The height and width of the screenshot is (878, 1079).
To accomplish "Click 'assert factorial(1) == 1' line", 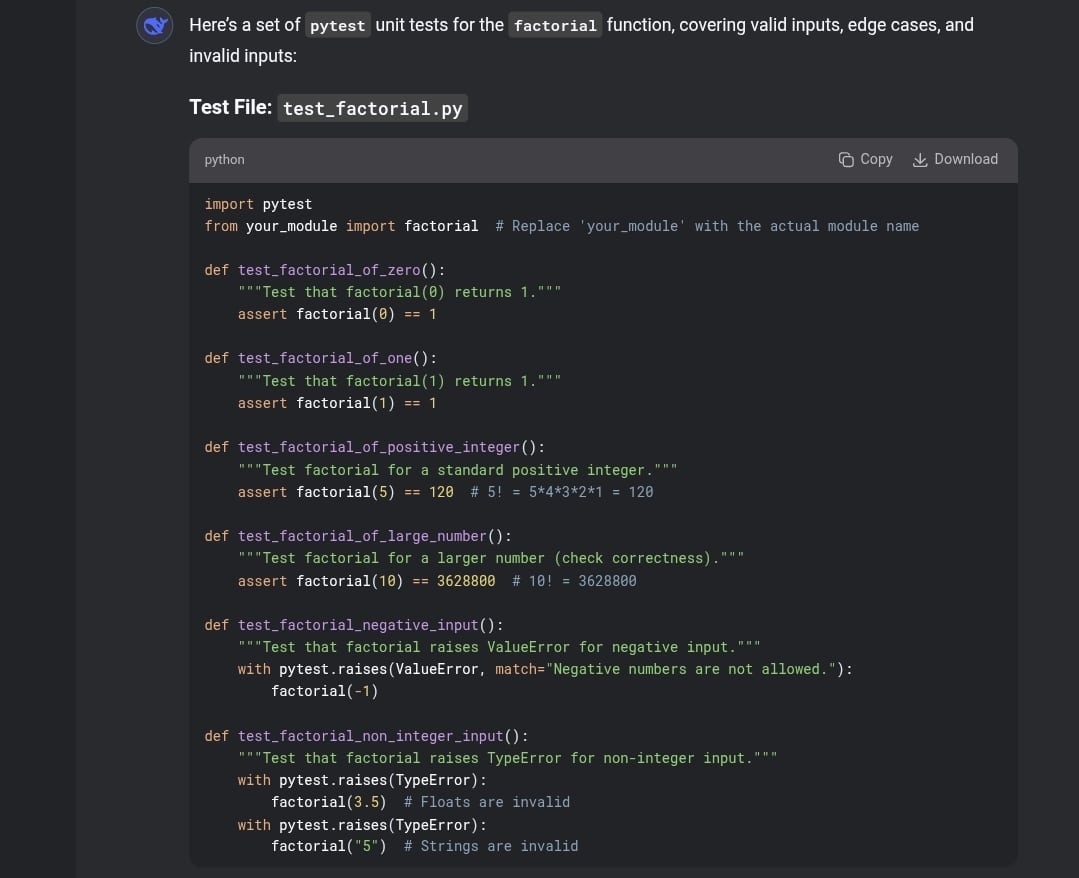I will 337,403.
